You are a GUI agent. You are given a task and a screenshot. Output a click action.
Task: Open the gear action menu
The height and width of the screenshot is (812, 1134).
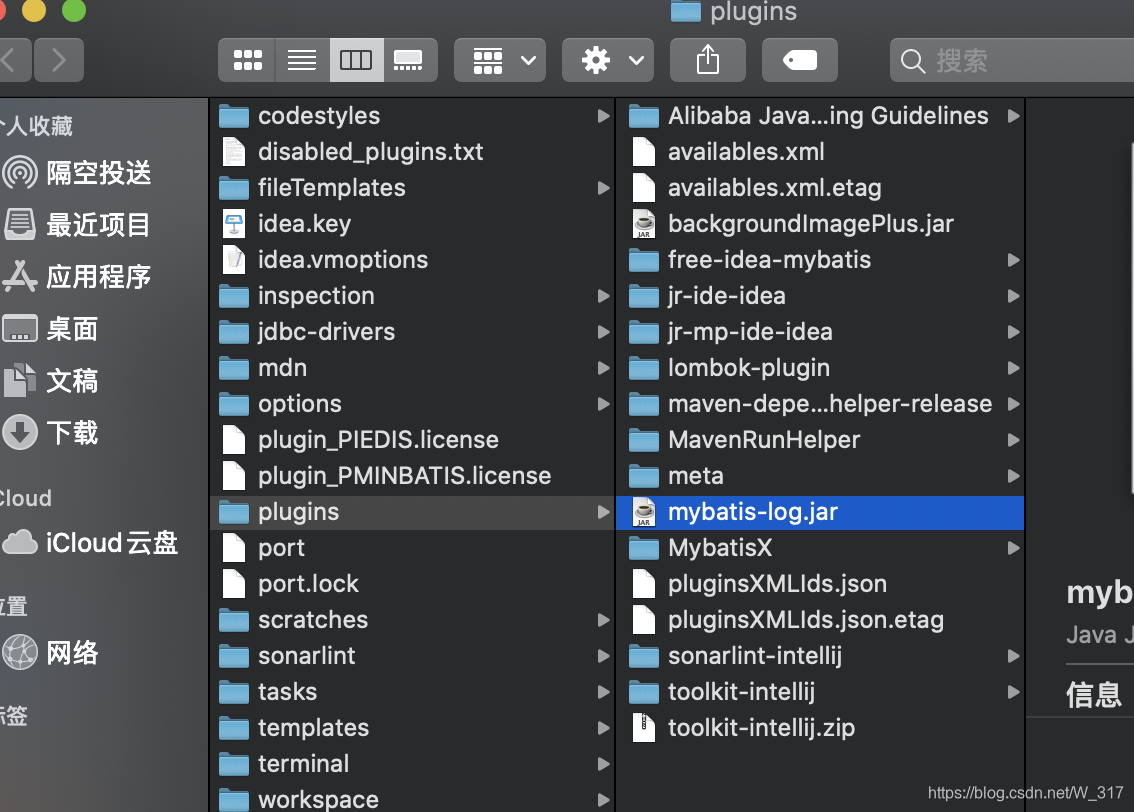coord(608,60)
